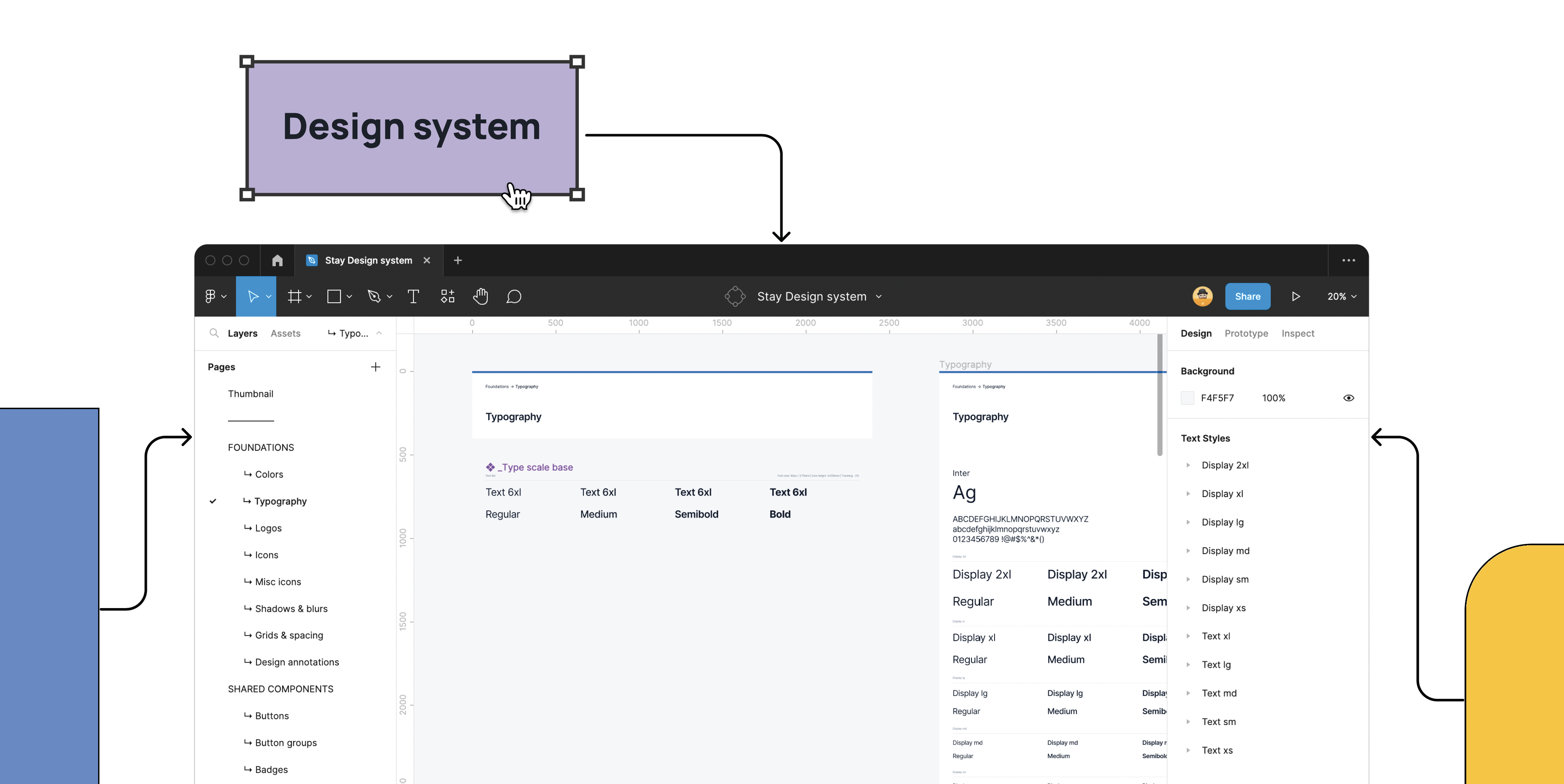Click the F4F5F7 background color swatch
The height and width of the screenshot is (784, 1564).
1188,398
